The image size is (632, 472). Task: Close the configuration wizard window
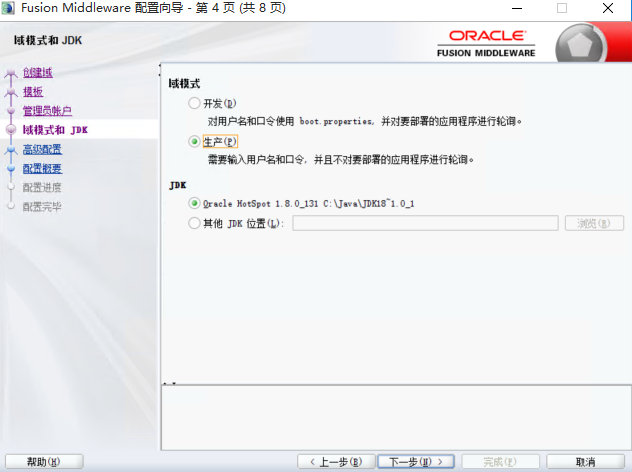click(x=608, y=8)
